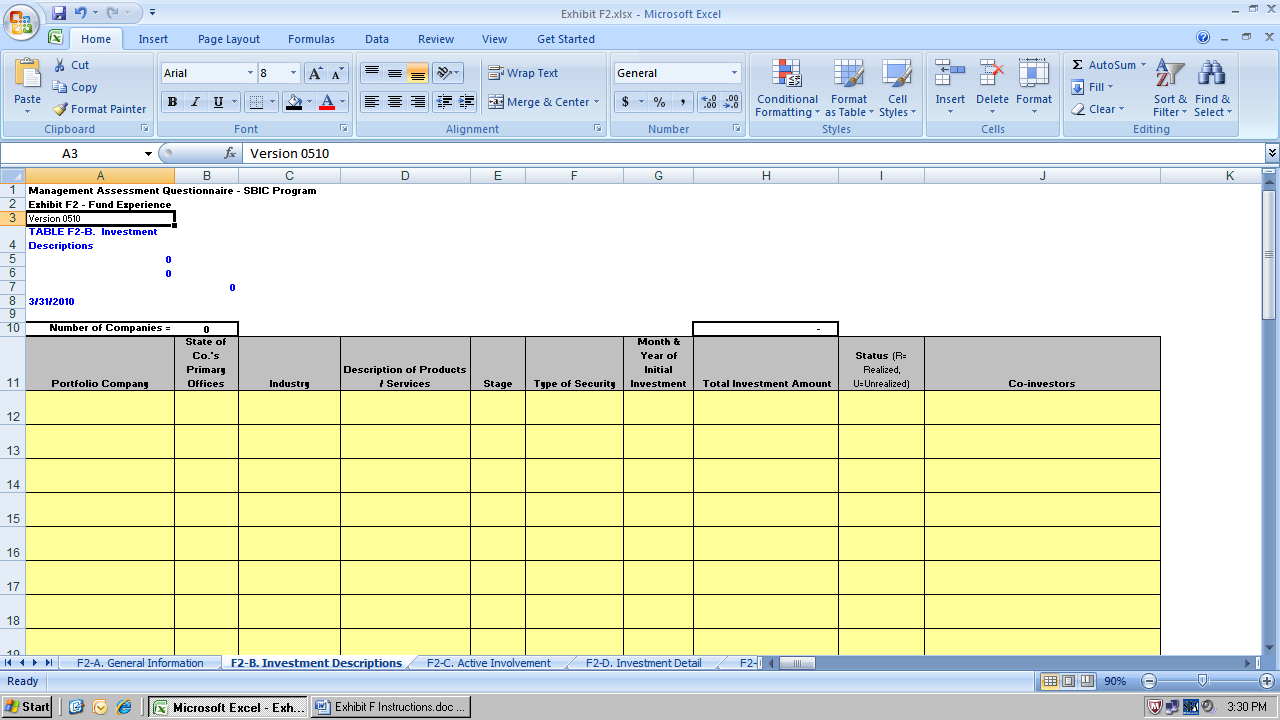
Task: Switch to Exhibit F Instructions.doc taskbar button
Action: pos(390,707)
